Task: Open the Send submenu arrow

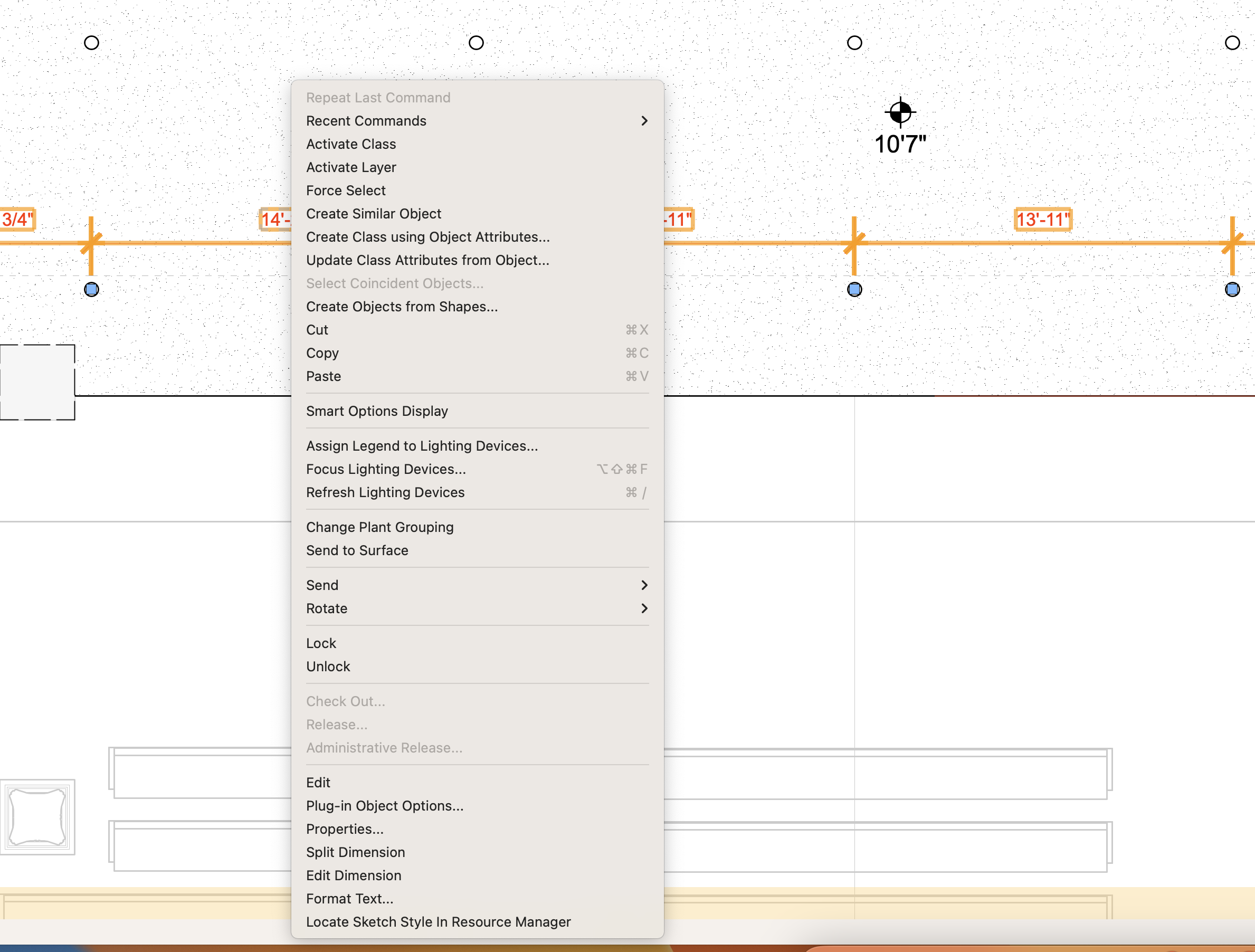Action: 644,585
